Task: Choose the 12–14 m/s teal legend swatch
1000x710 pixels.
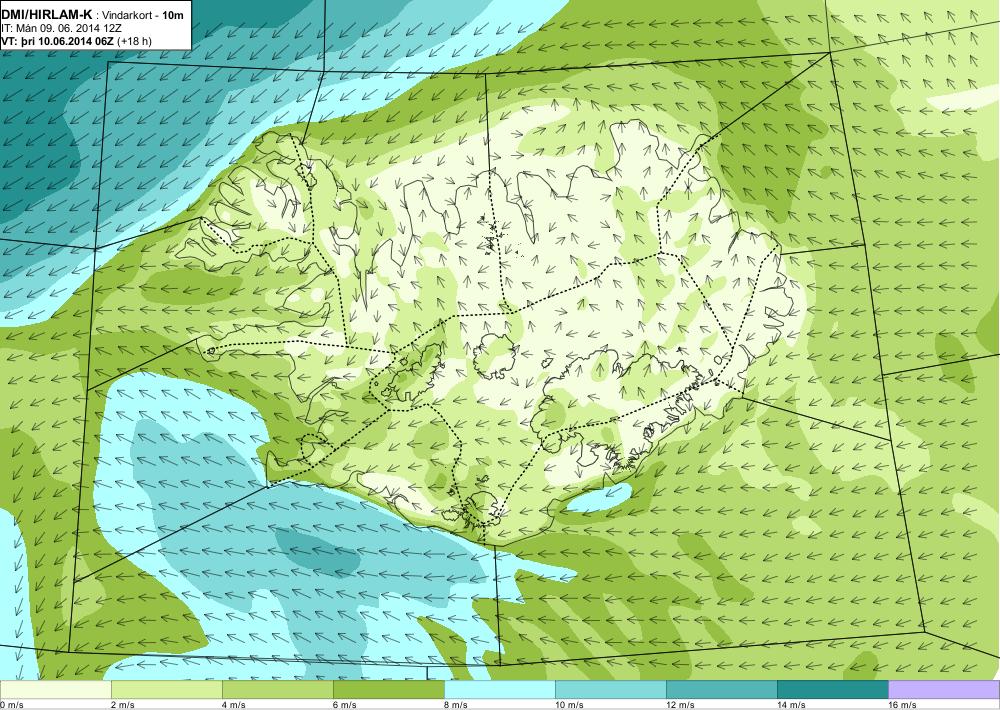Action: pos(721,690)
